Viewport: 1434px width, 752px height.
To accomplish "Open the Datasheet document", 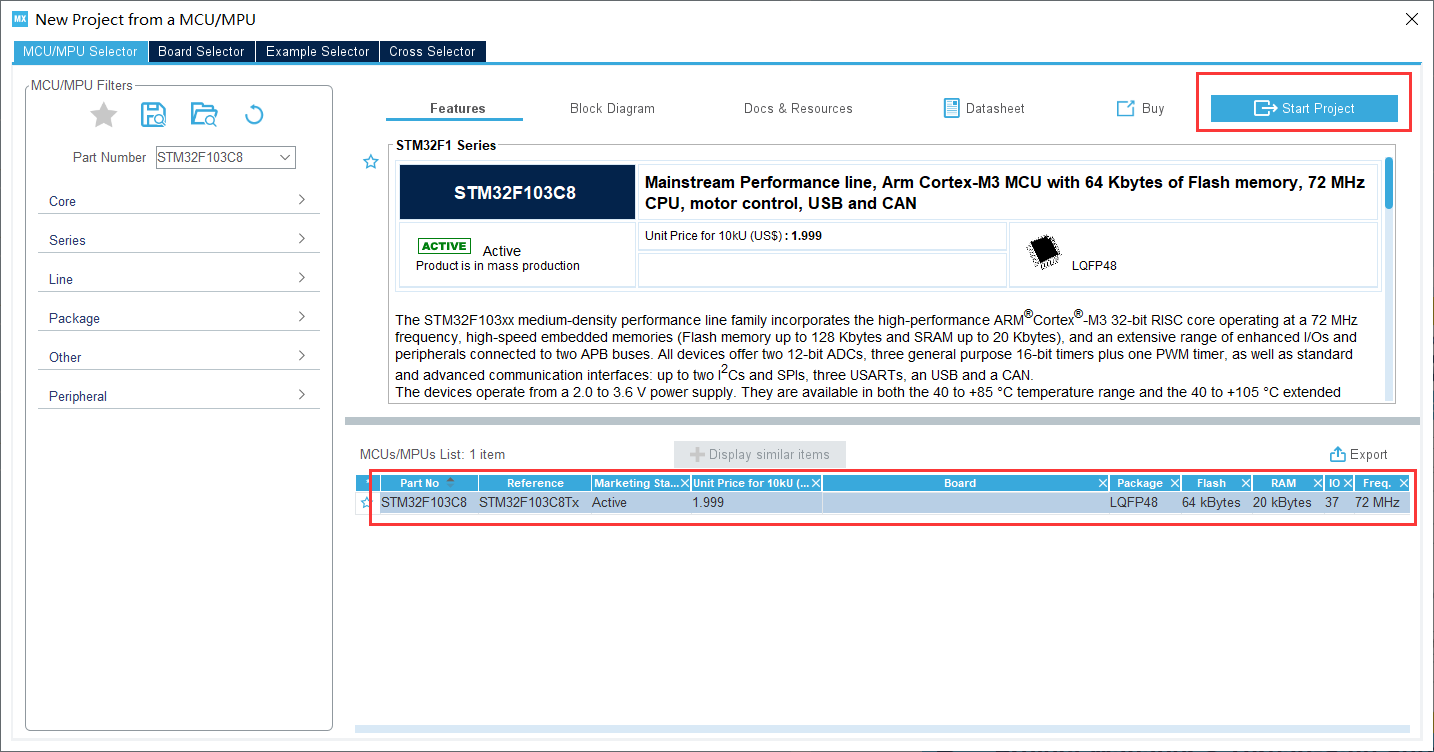I will (984, 108).
